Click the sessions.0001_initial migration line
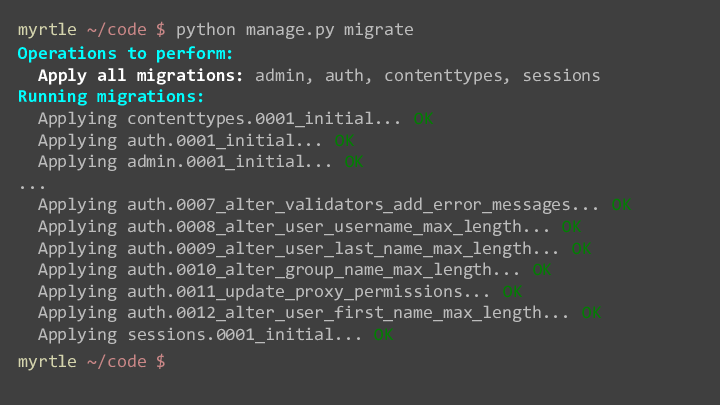This screenshot has width=720, height=405. coord(216,335)
